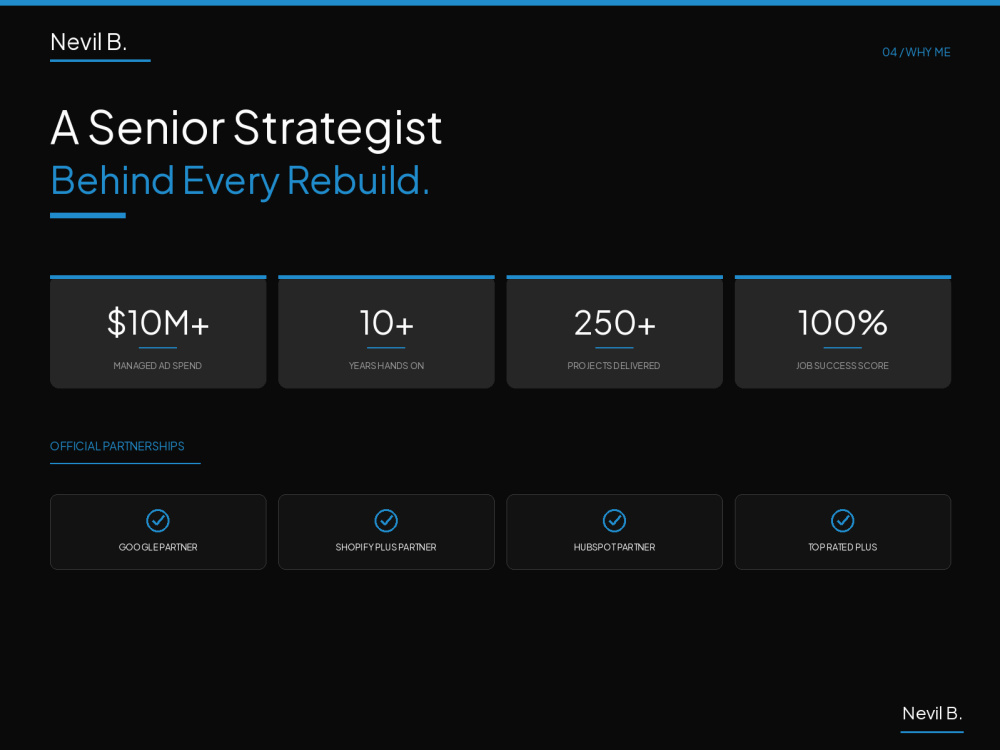
Task: Click the OFFICIAL PARTNERSHIPS heading
Action: coord(117,446)
